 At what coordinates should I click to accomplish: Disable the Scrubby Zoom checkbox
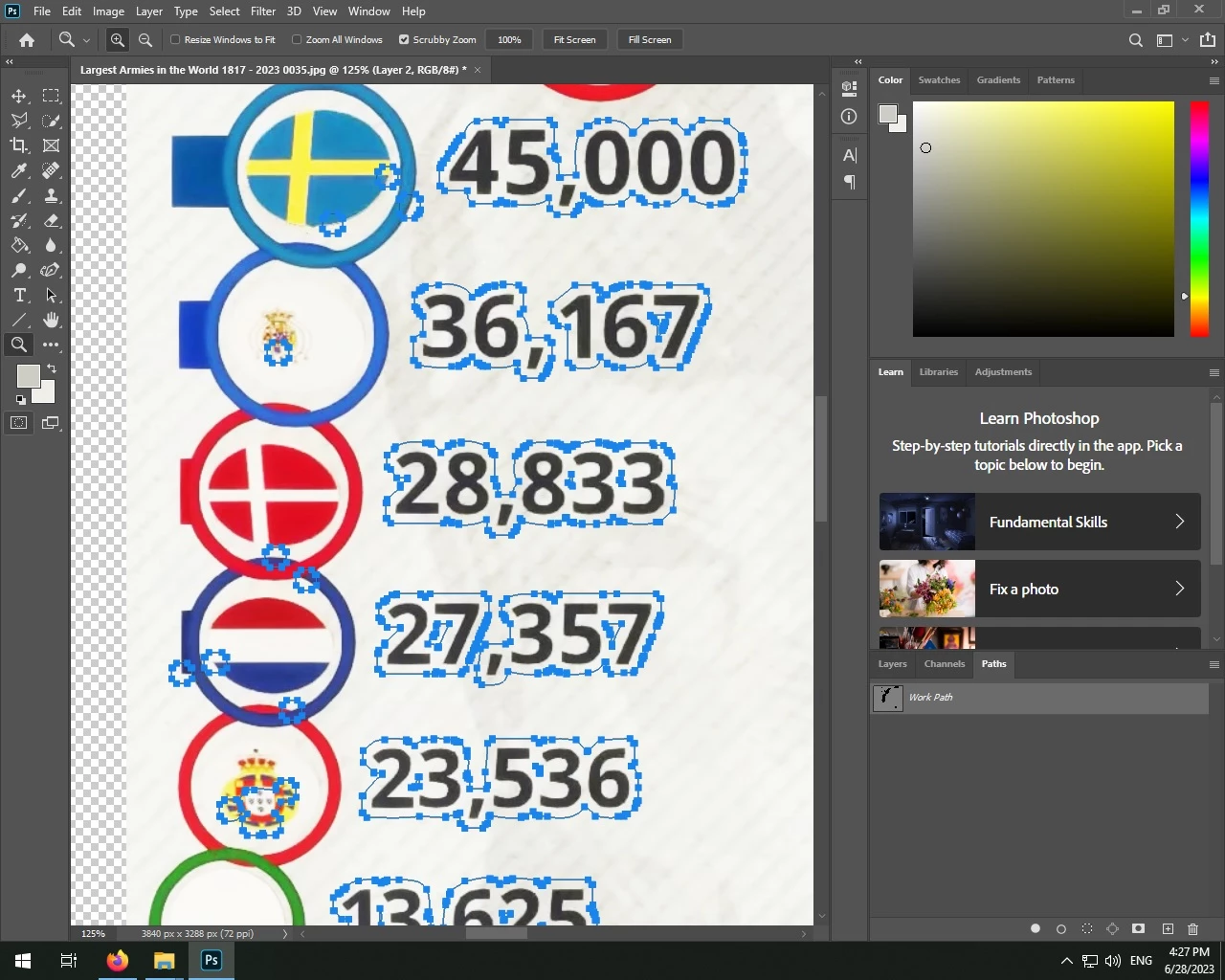tap(404, 40)
